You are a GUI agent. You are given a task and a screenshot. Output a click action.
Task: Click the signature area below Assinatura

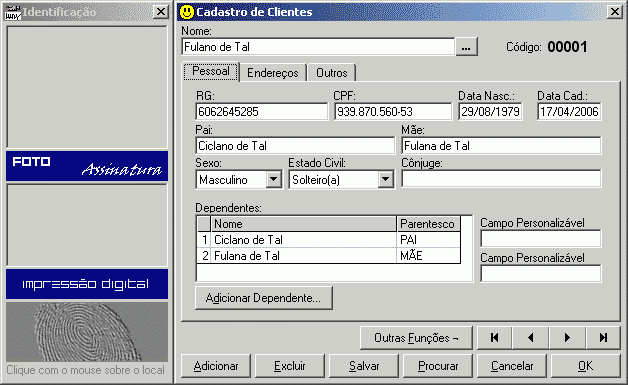tap(87, 225)
